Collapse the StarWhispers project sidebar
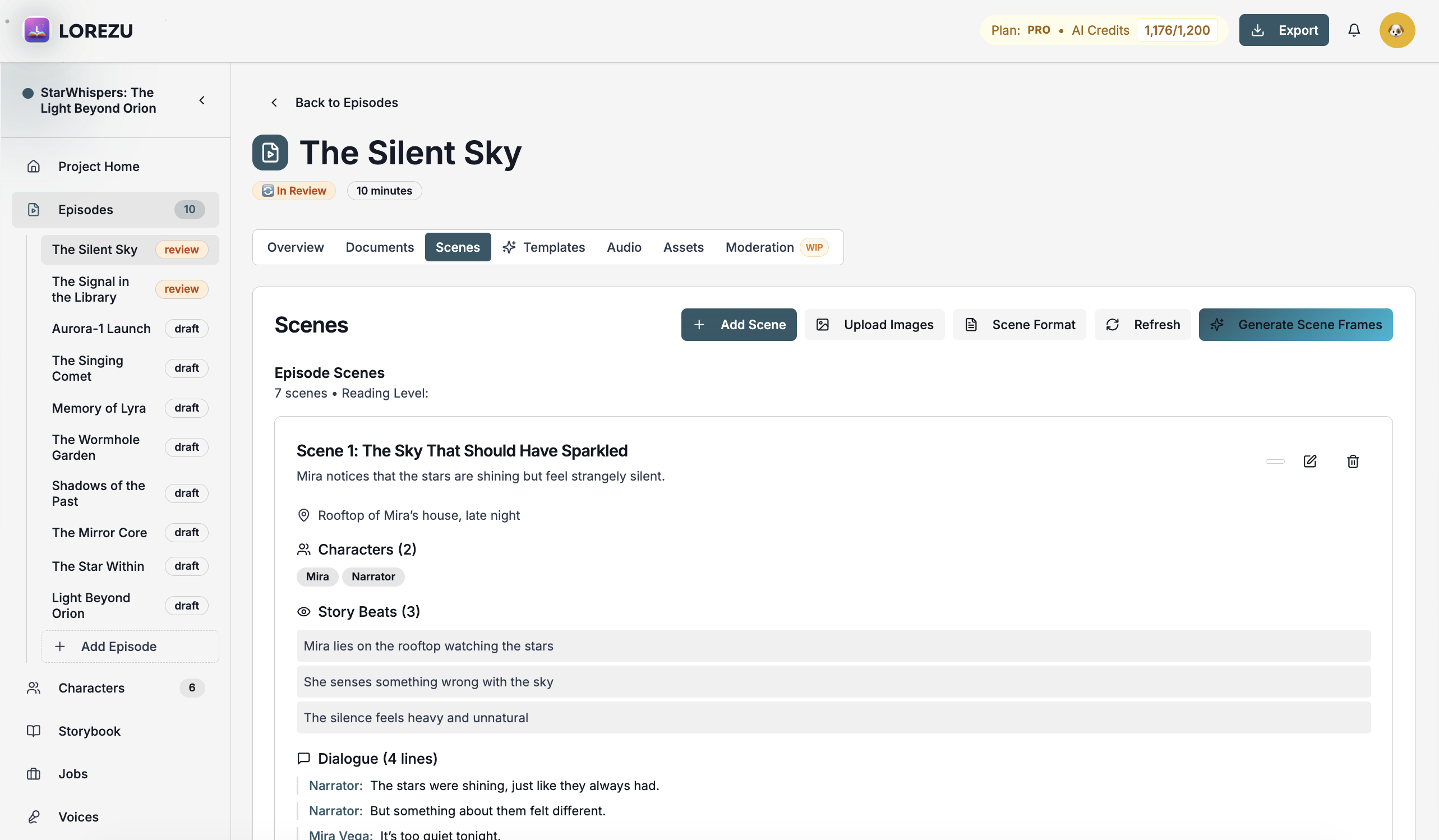Screen dimensions: 1439x840 coord(201,100)
